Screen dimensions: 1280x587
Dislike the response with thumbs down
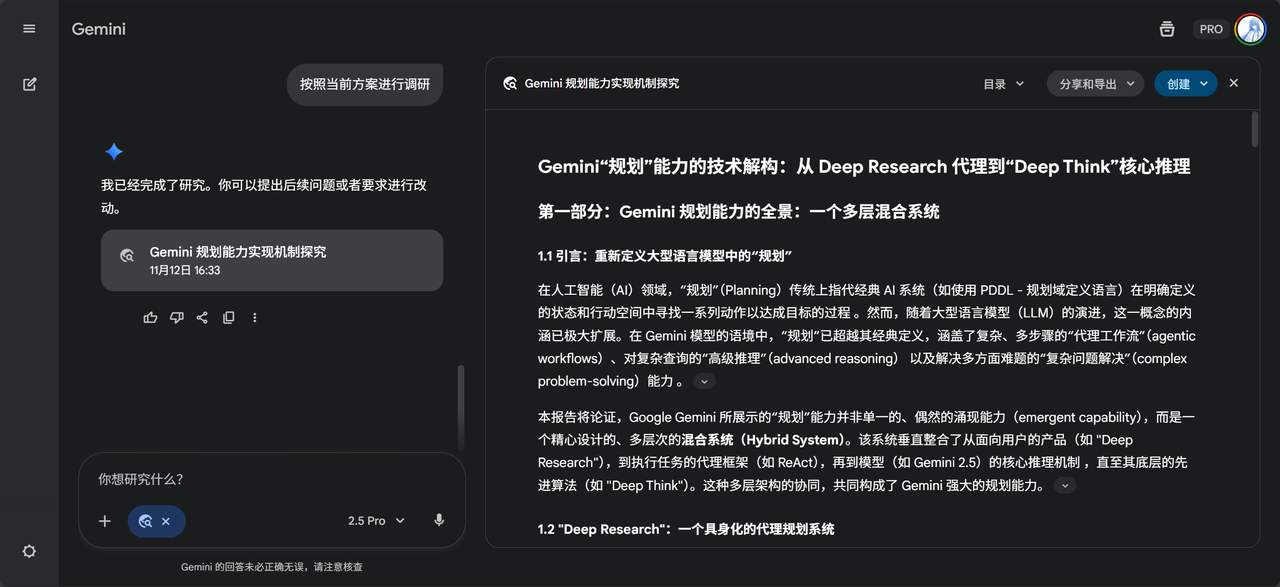tap(176, 317)
